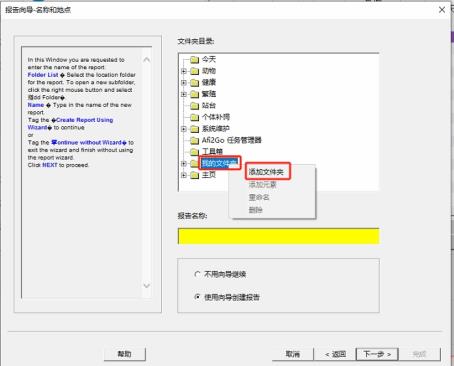Image resolution: width=454 pixels, height=366 pixels.
Task: Close the 报告向导 dialog
Action: 442,10
